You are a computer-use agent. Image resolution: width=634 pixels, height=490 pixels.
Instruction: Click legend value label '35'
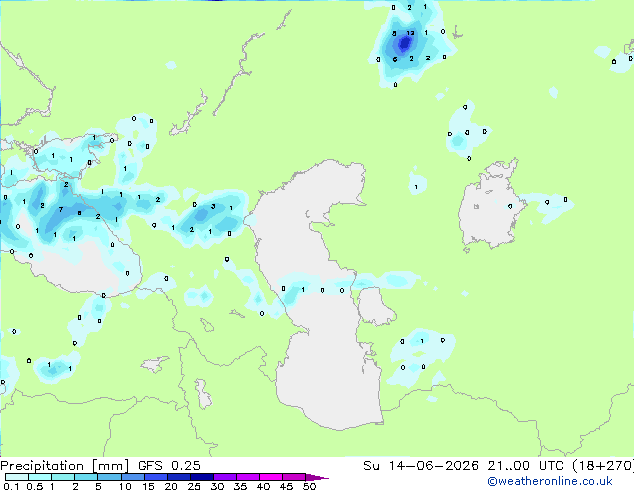point(240,486)
